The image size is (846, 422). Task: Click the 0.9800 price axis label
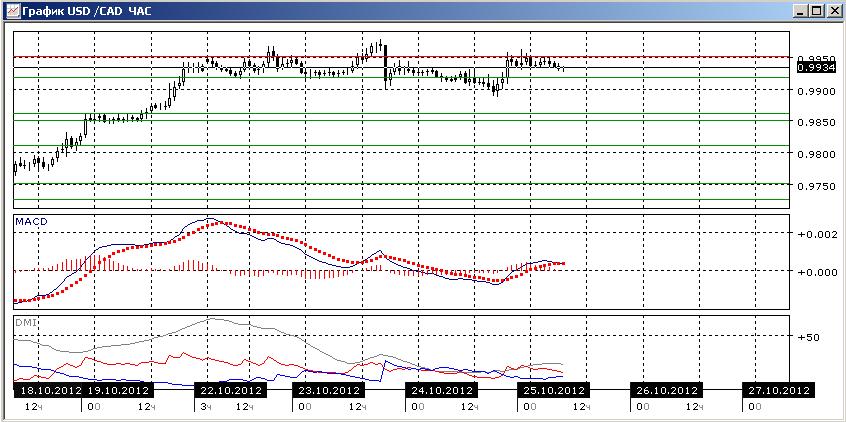(816, 154)
